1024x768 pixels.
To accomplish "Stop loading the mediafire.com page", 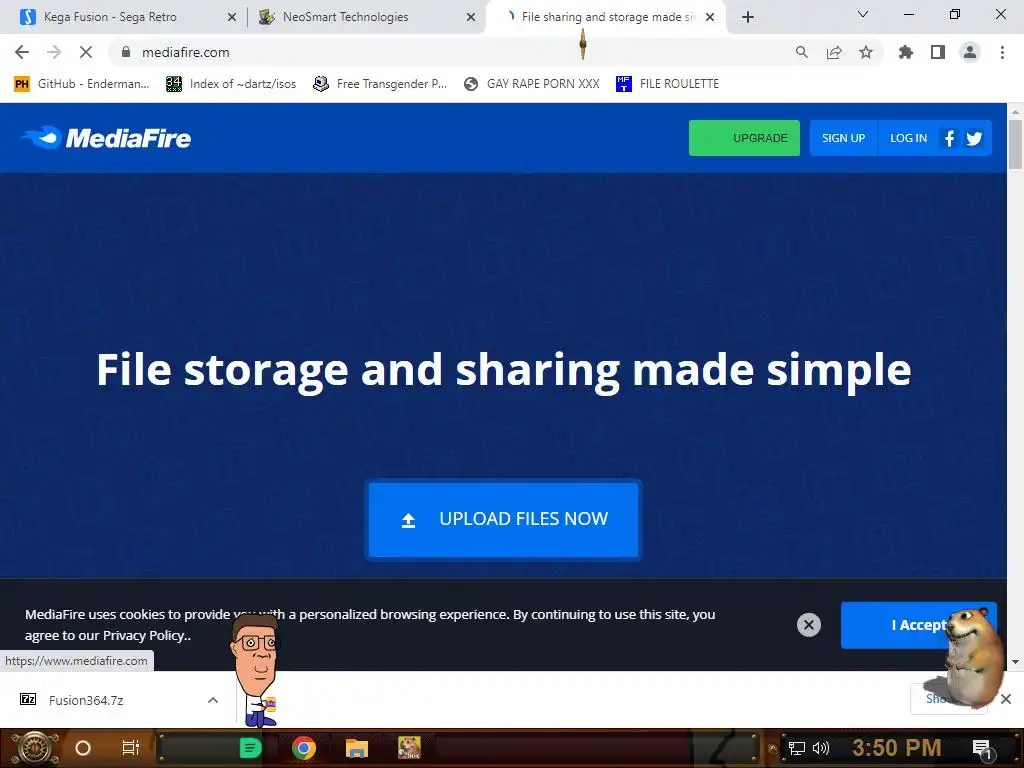I will [86, 52].
